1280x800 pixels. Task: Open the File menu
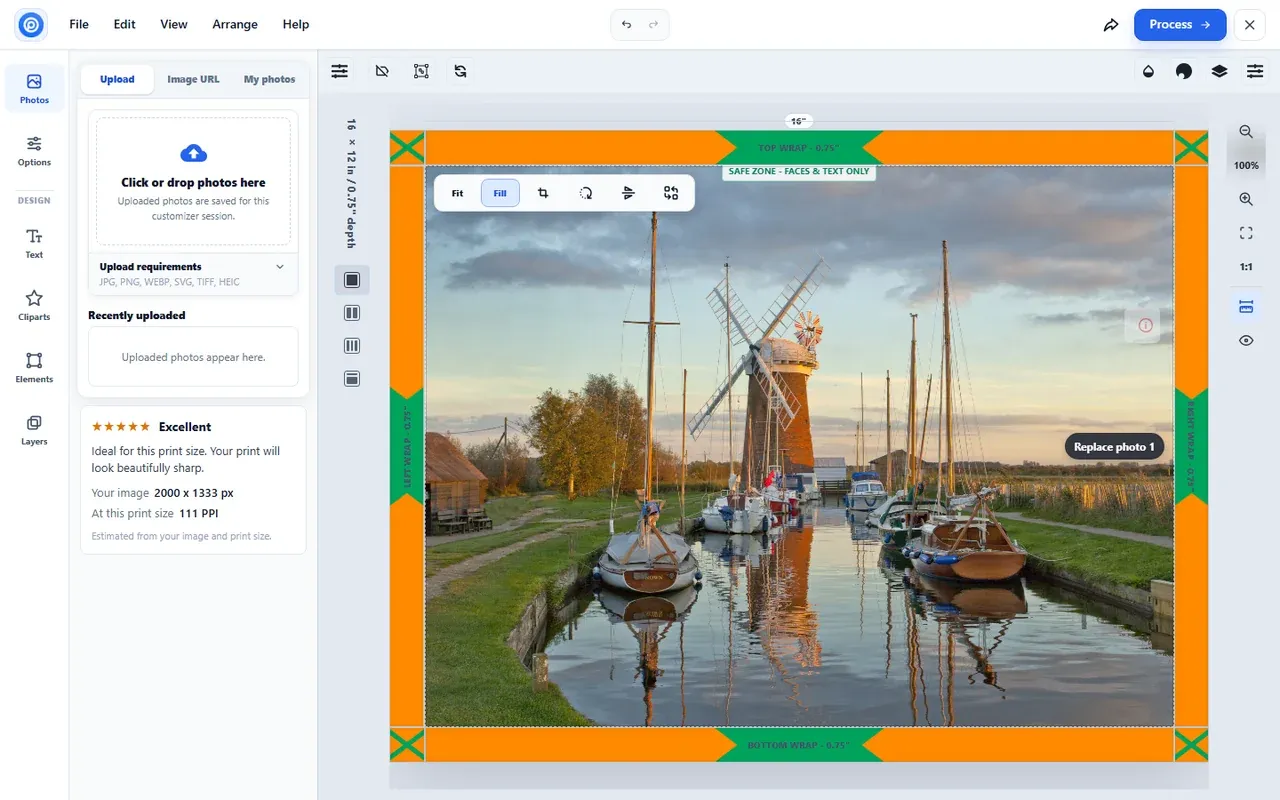[x=79, y=24]
